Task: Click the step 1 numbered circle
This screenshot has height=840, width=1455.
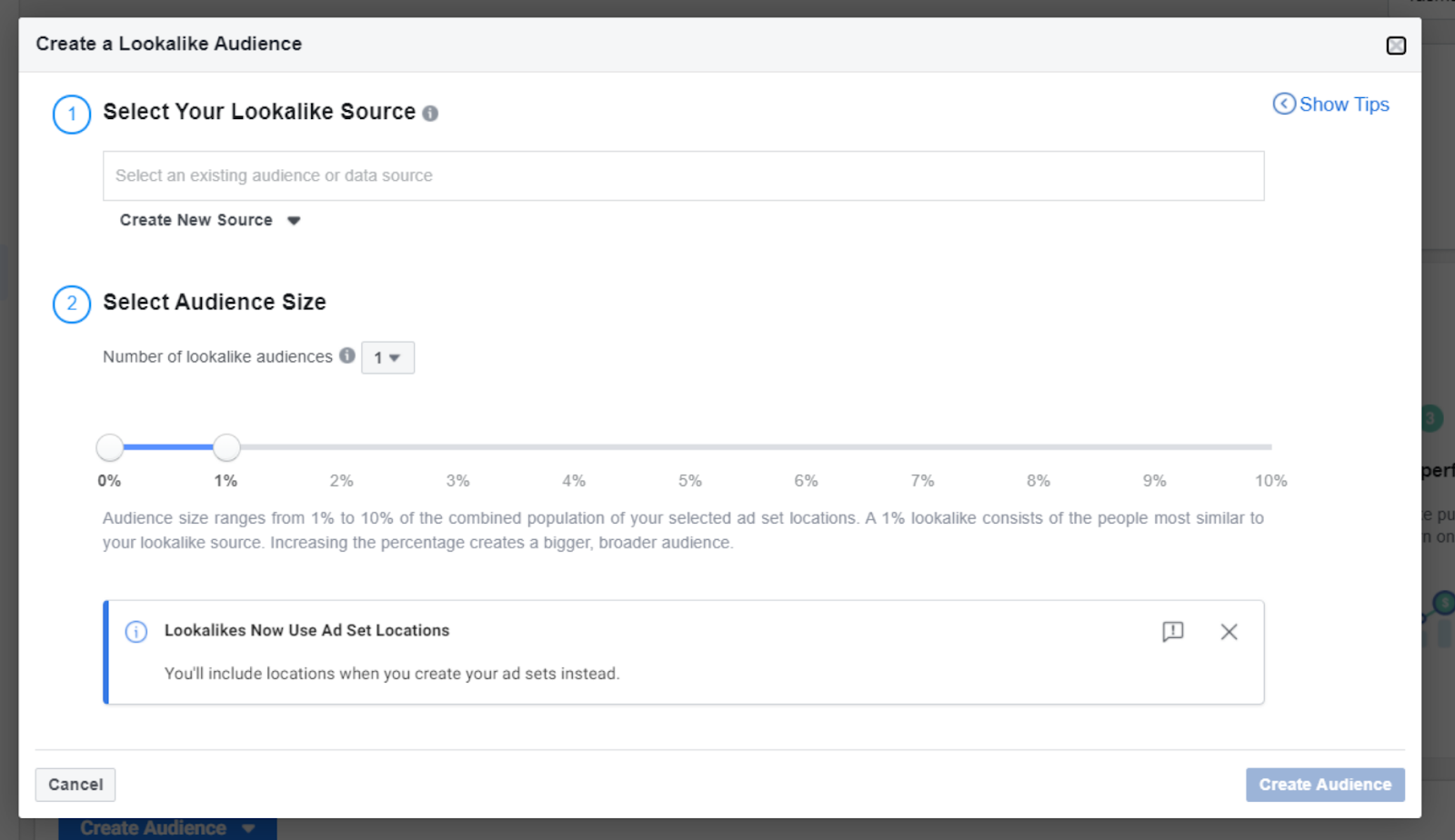Action: coord(71,115)
